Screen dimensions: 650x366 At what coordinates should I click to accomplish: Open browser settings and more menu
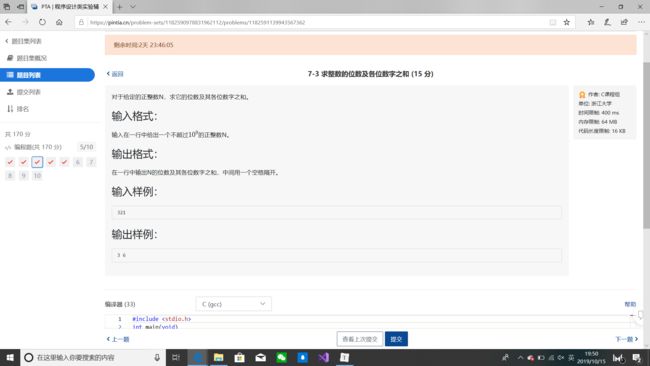641,22
